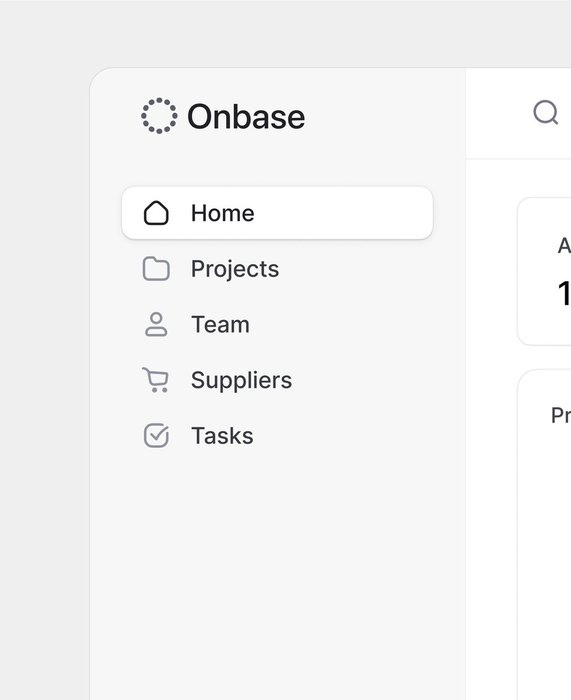Open the Suppliers section
The image size is (571, 700).
point(277,380)
